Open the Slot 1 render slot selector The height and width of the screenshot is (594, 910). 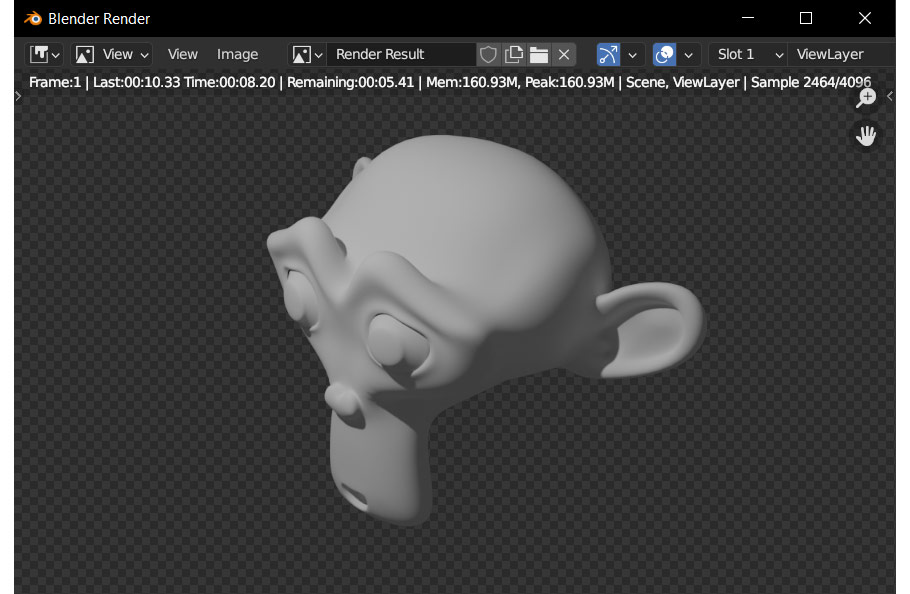point(749,54)
